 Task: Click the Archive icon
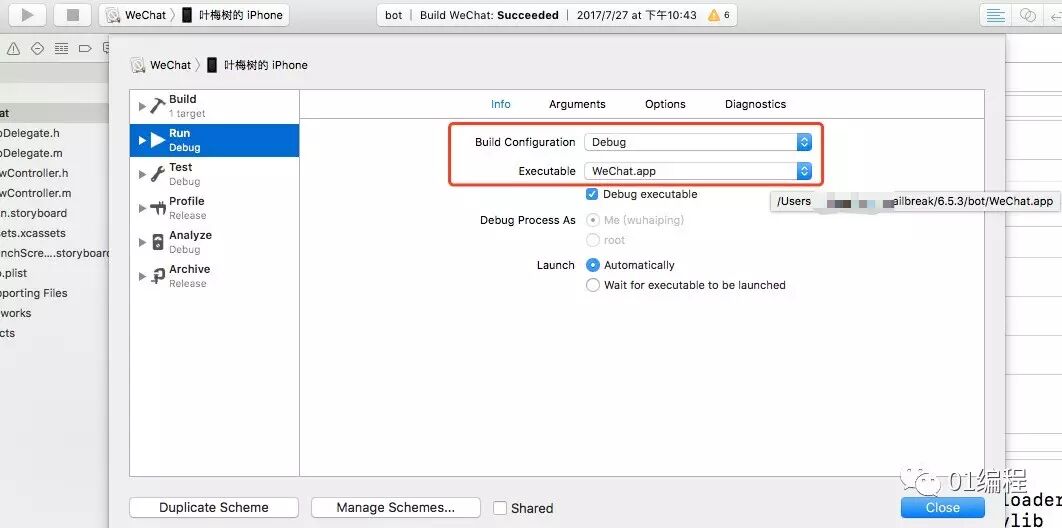[158, 276]
